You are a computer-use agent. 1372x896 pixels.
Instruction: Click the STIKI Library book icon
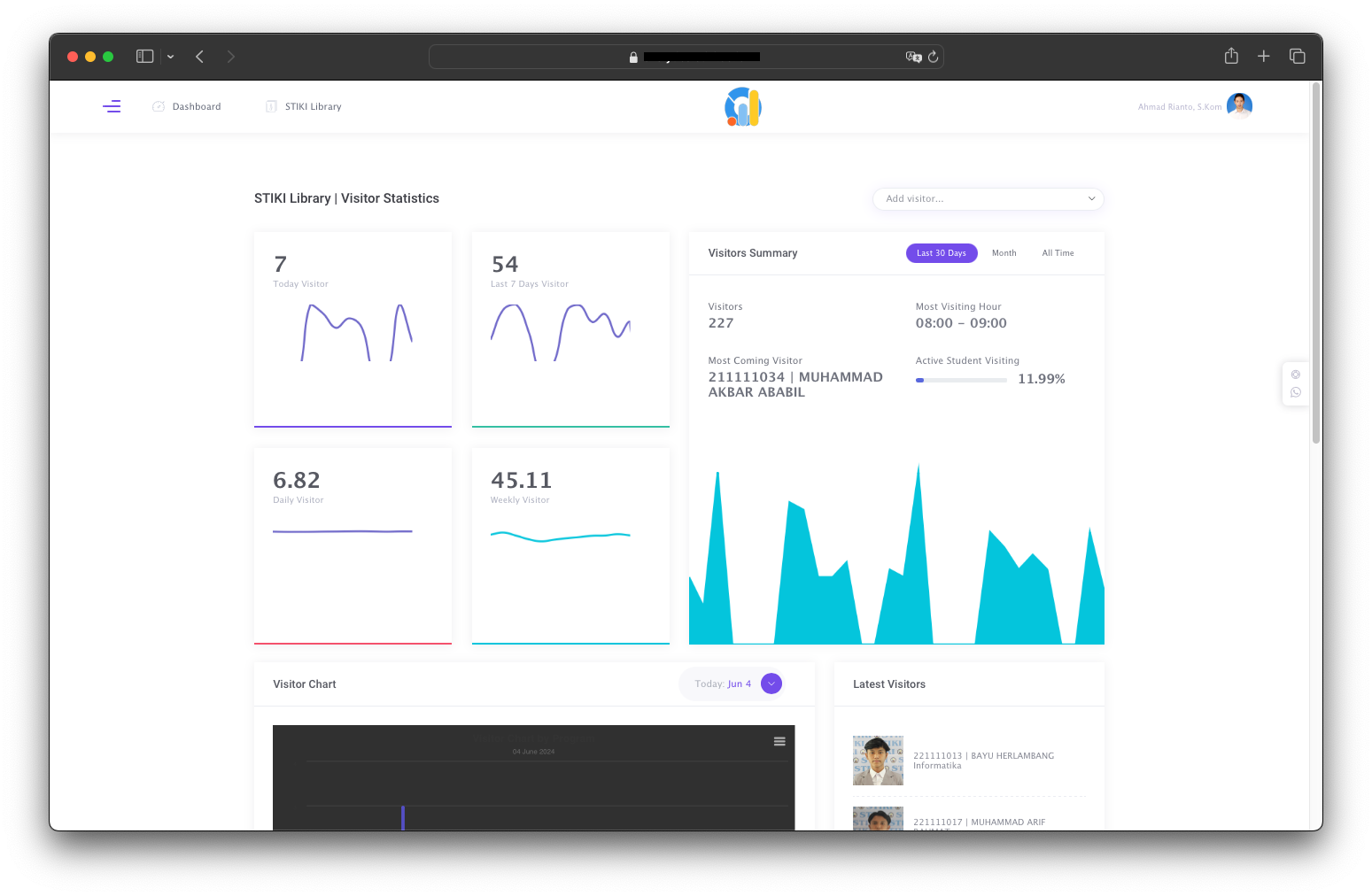tap(271, 106)
